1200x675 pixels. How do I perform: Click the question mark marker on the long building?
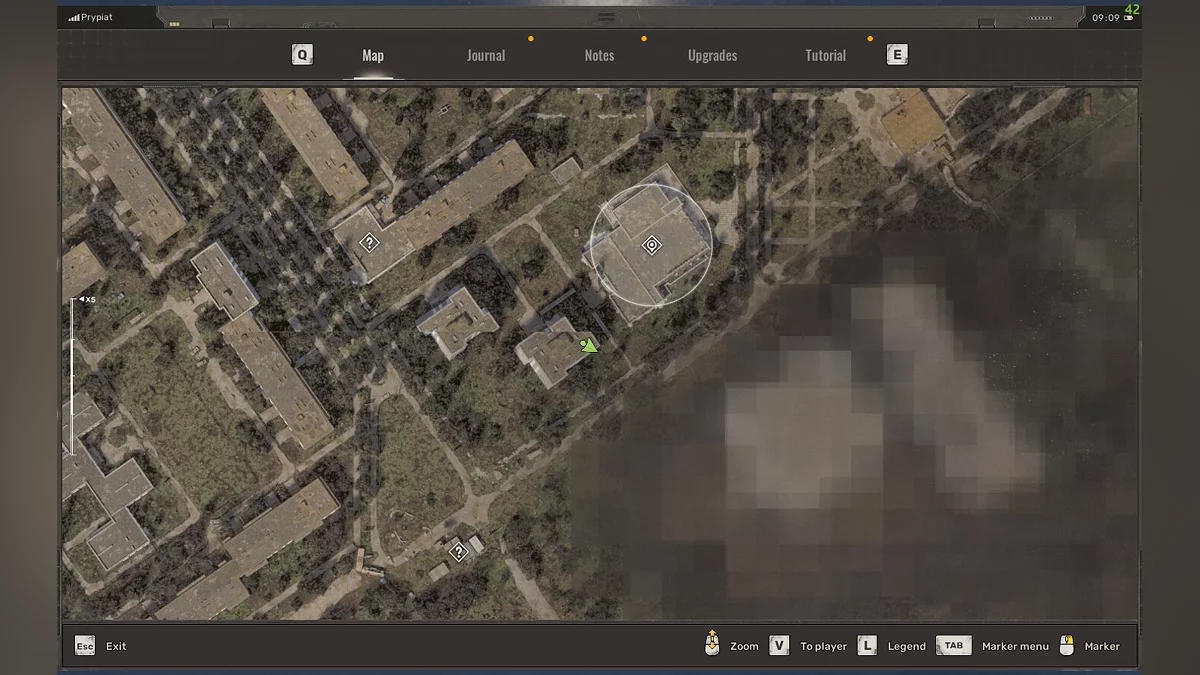(x=369, y=242)
